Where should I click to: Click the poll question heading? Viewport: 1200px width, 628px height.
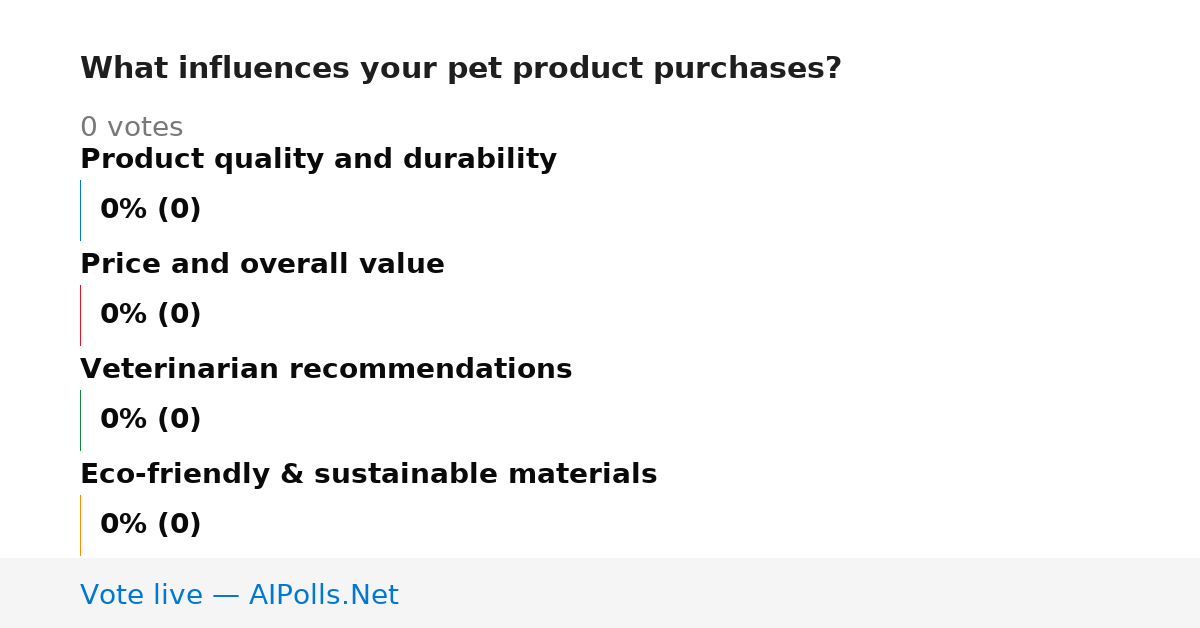point(461,69)
